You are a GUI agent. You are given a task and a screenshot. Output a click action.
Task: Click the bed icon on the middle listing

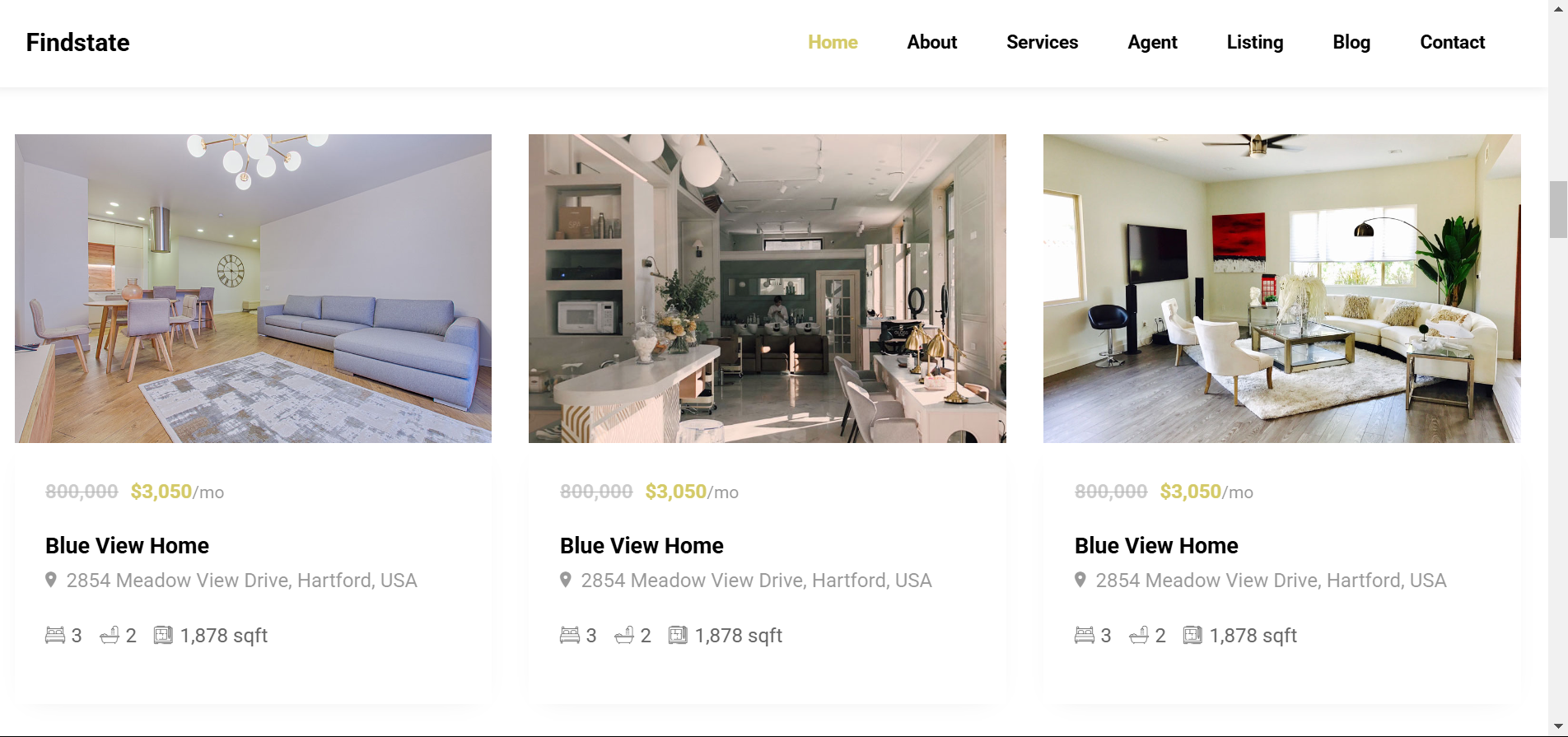pyautogui.click(x=570, y=636)
